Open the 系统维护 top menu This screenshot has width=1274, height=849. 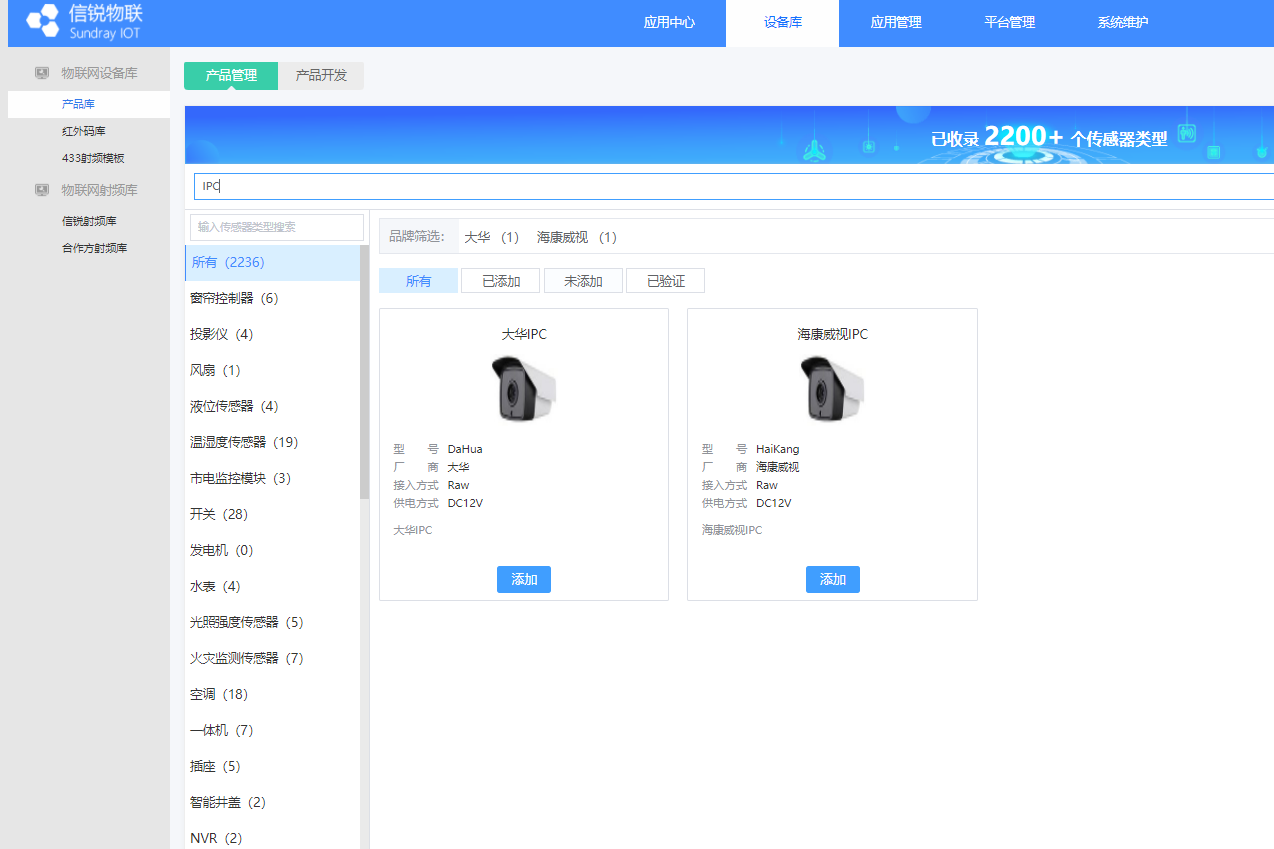tap(1123, 23)
